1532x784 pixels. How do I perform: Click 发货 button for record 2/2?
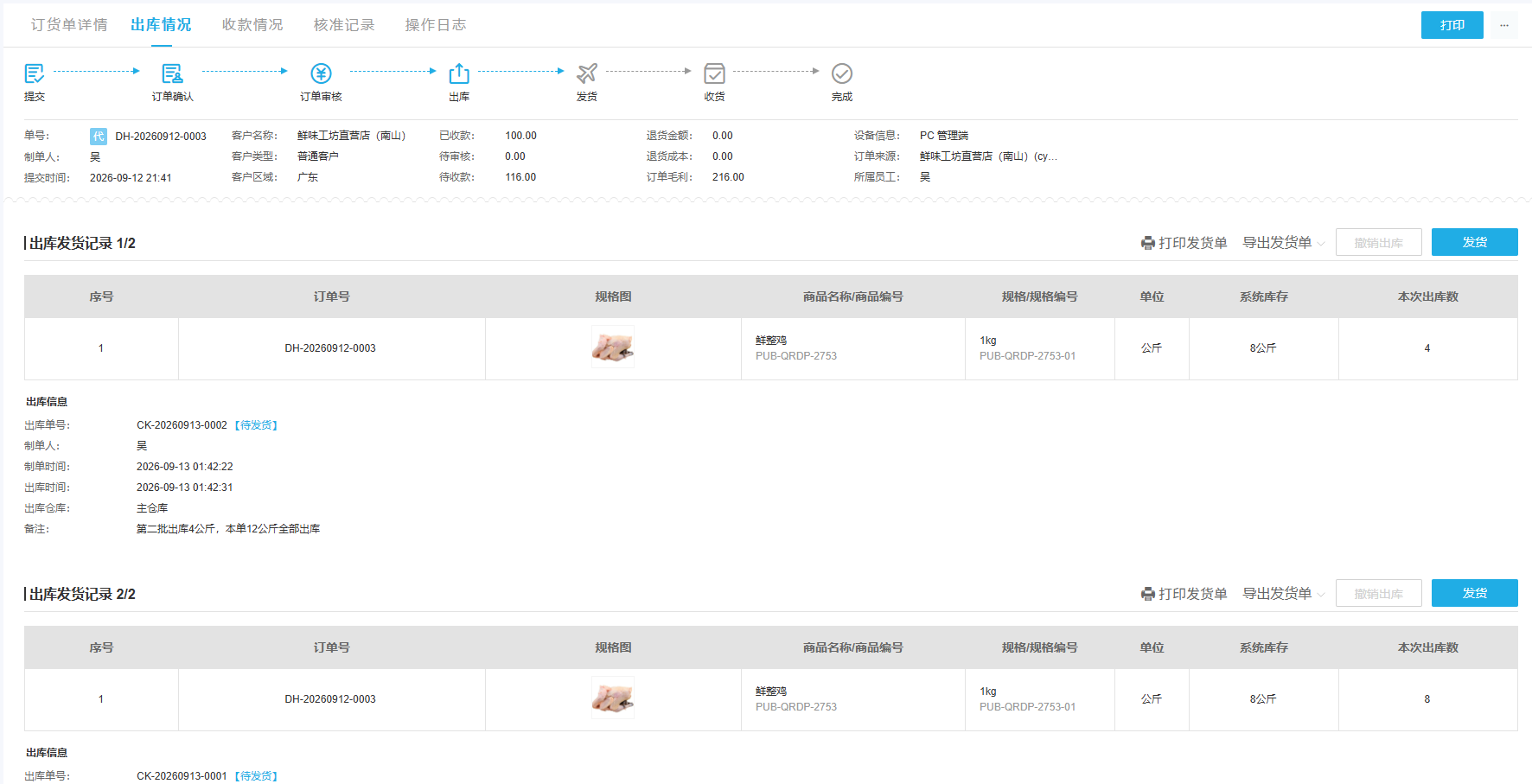(1475, 593)
